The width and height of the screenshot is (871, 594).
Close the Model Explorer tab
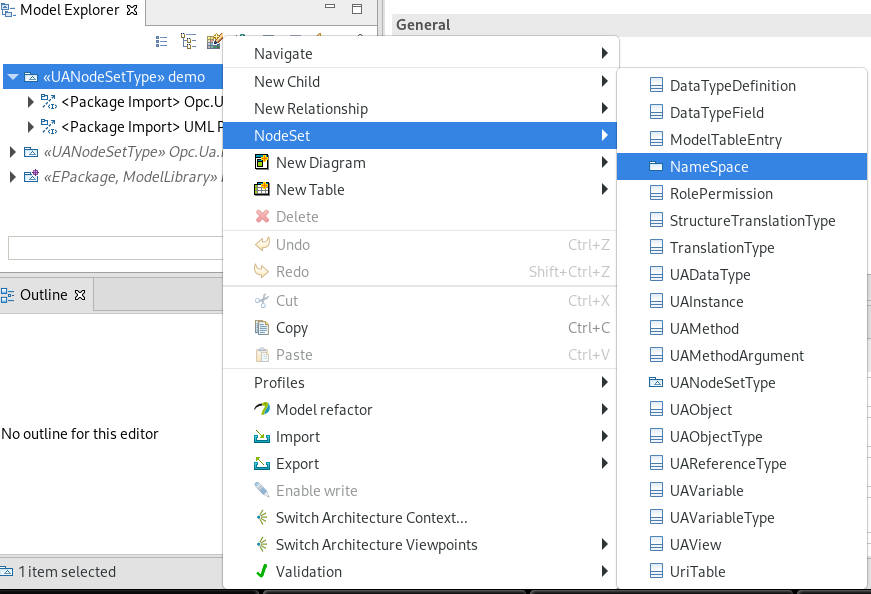click(132, 10)
